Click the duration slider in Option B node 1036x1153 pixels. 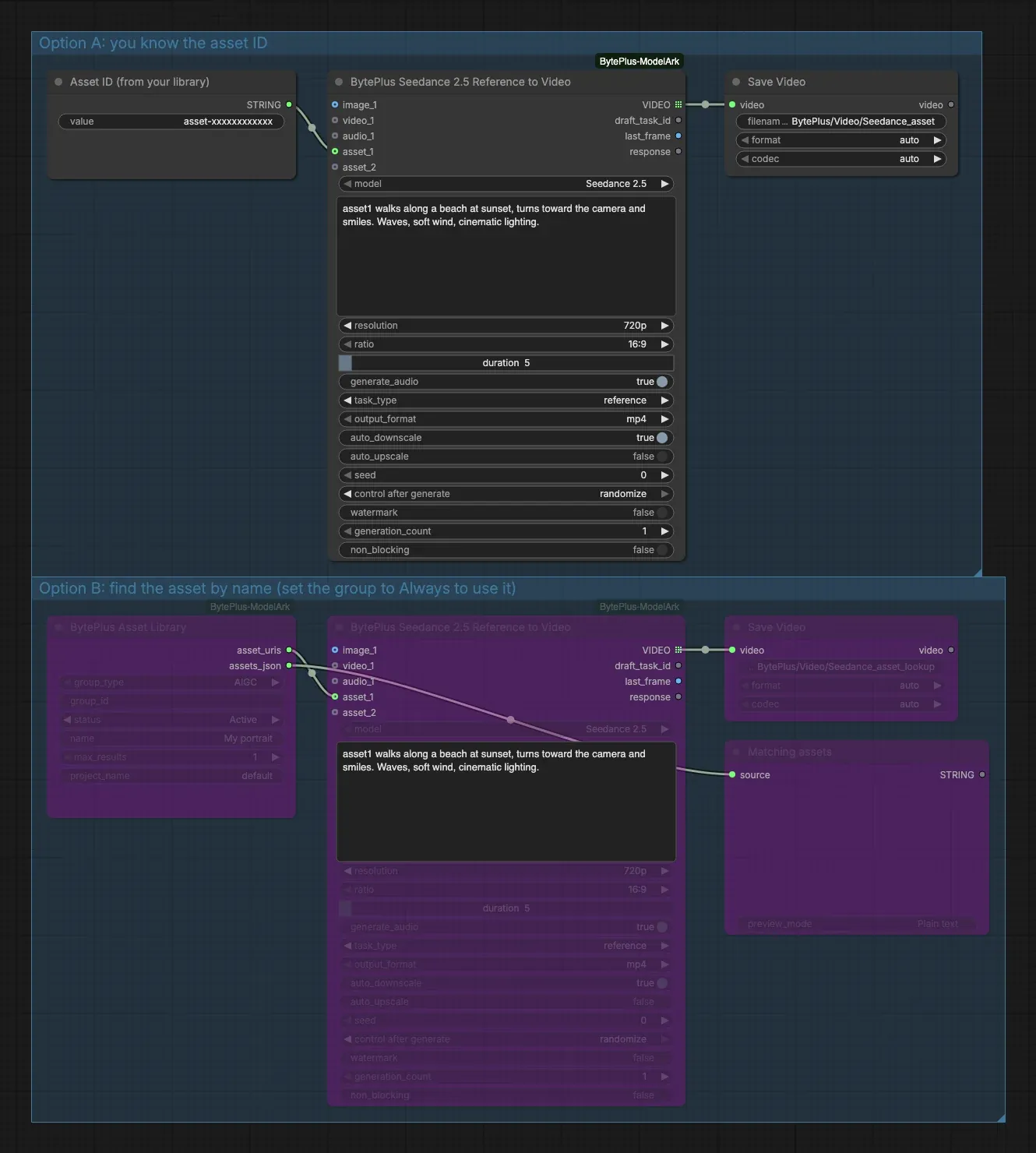point(506,908)
